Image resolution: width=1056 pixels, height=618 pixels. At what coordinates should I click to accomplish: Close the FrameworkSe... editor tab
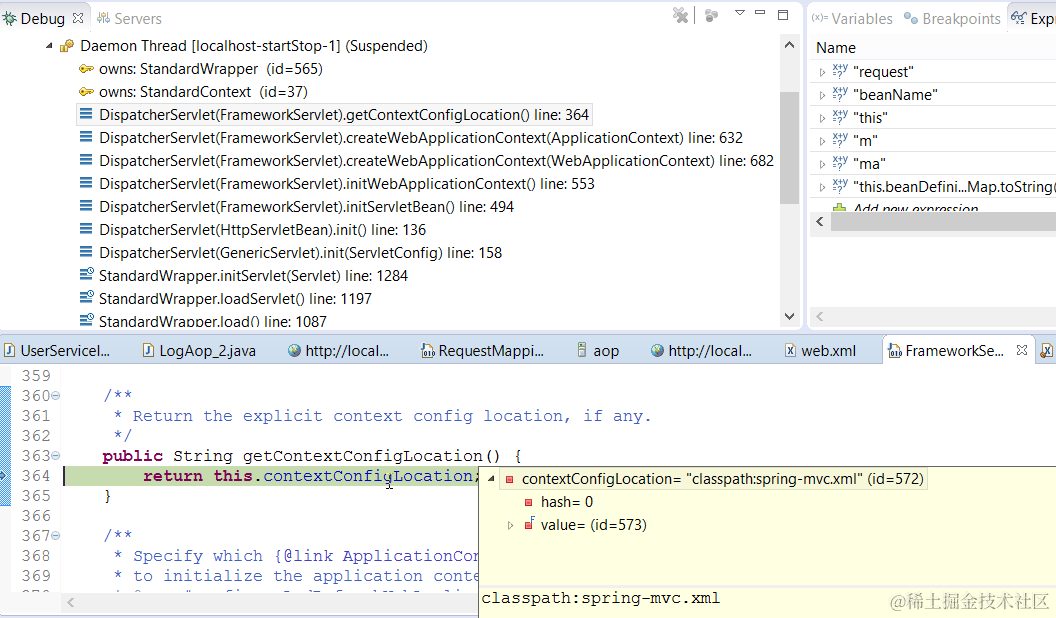pos(1022,350)
